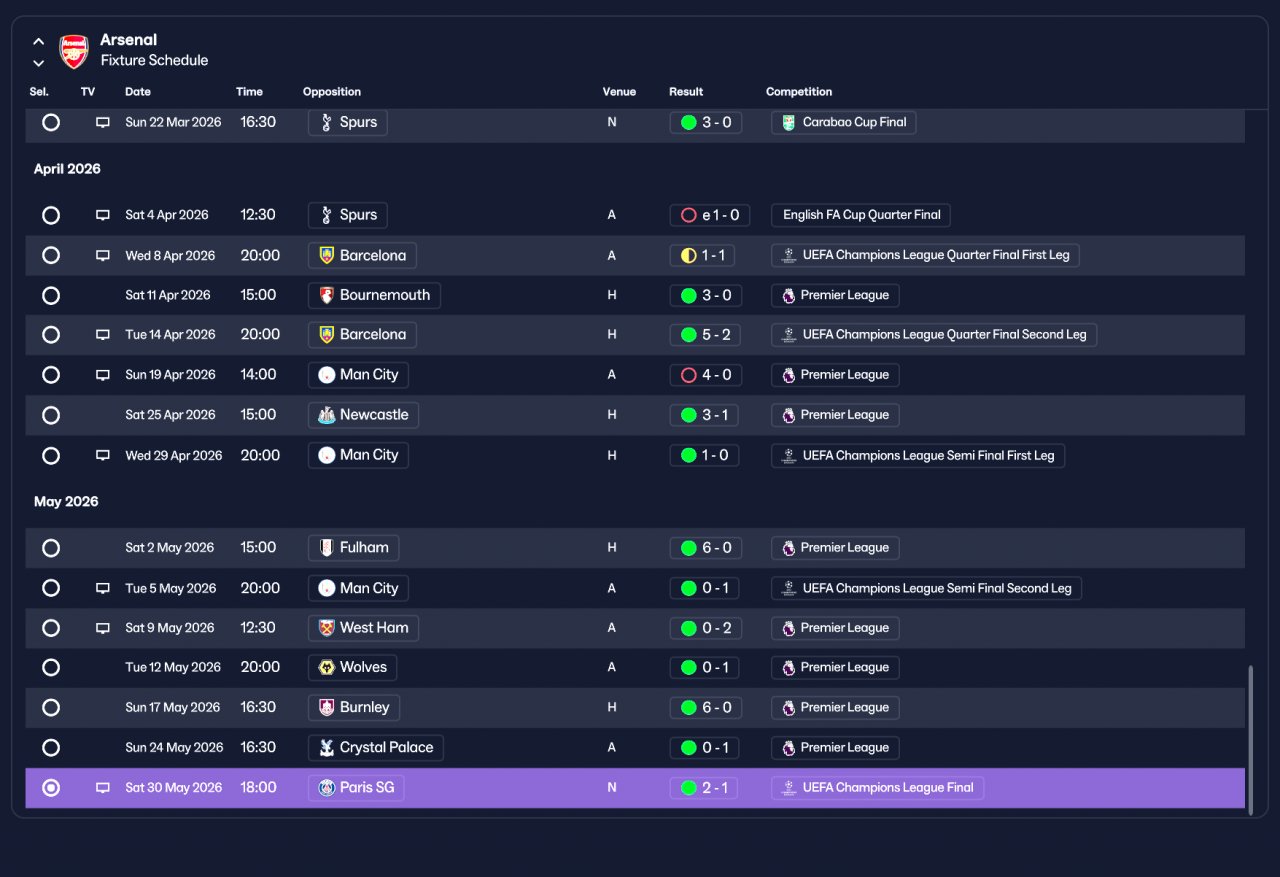Click TV icon for Spurs 4 Apr match
The height and width of the screenshot is (877, 1280).
(102, 215)
